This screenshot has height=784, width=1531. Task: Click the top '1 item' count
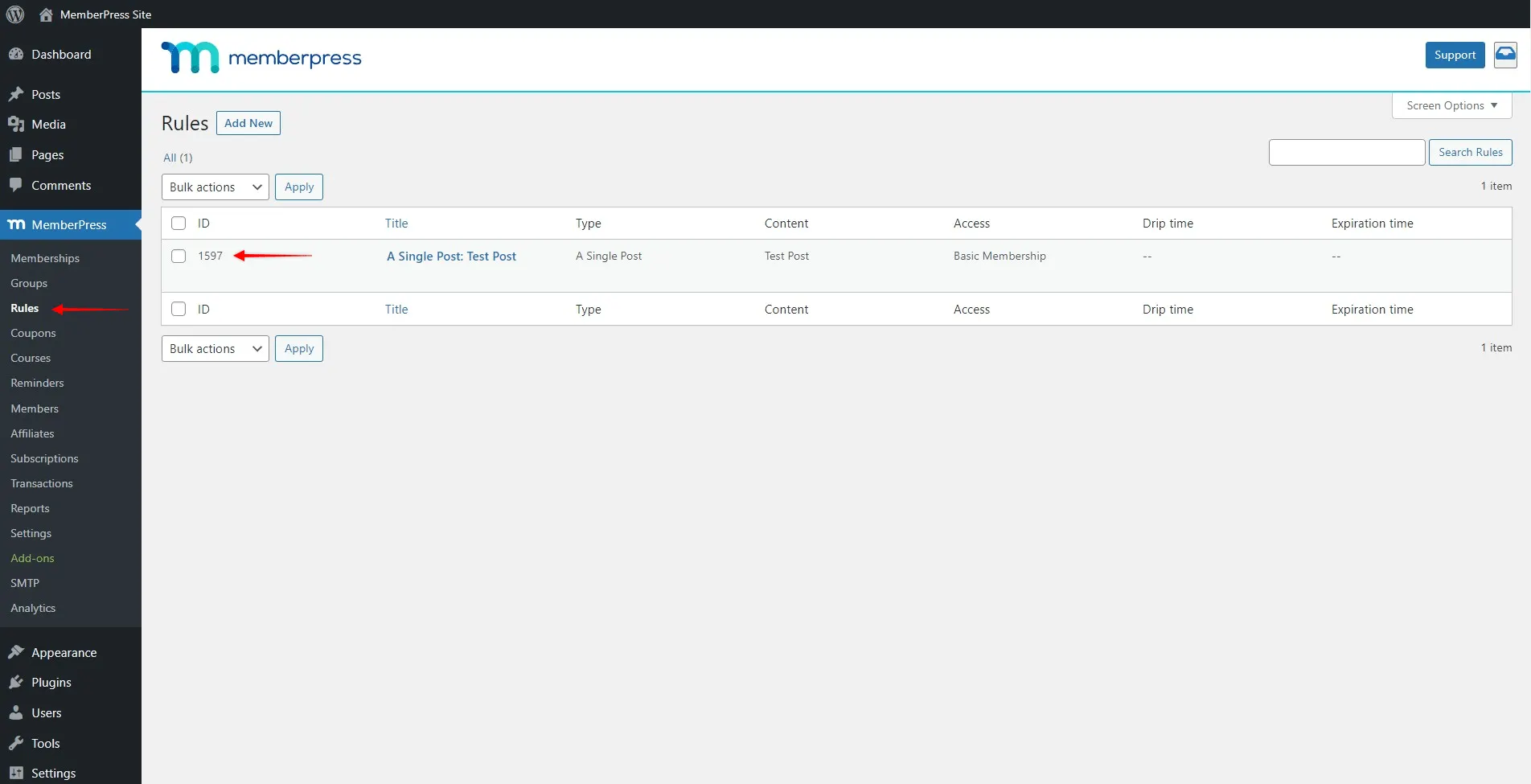pyautogui.click(x=1496, y=186)
